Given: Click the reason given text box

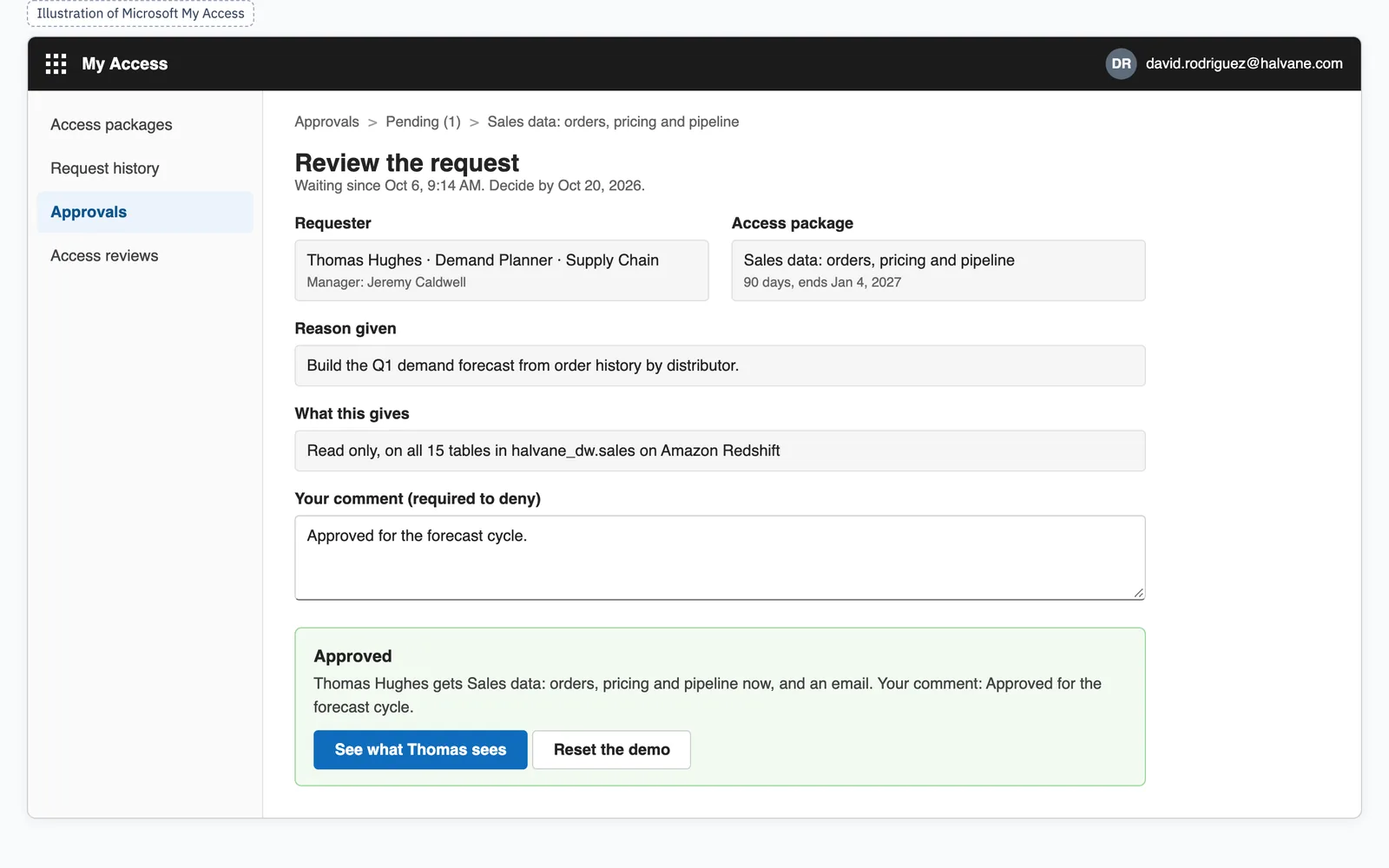Looking at the screenshot, I should click(x=720, y=365).
